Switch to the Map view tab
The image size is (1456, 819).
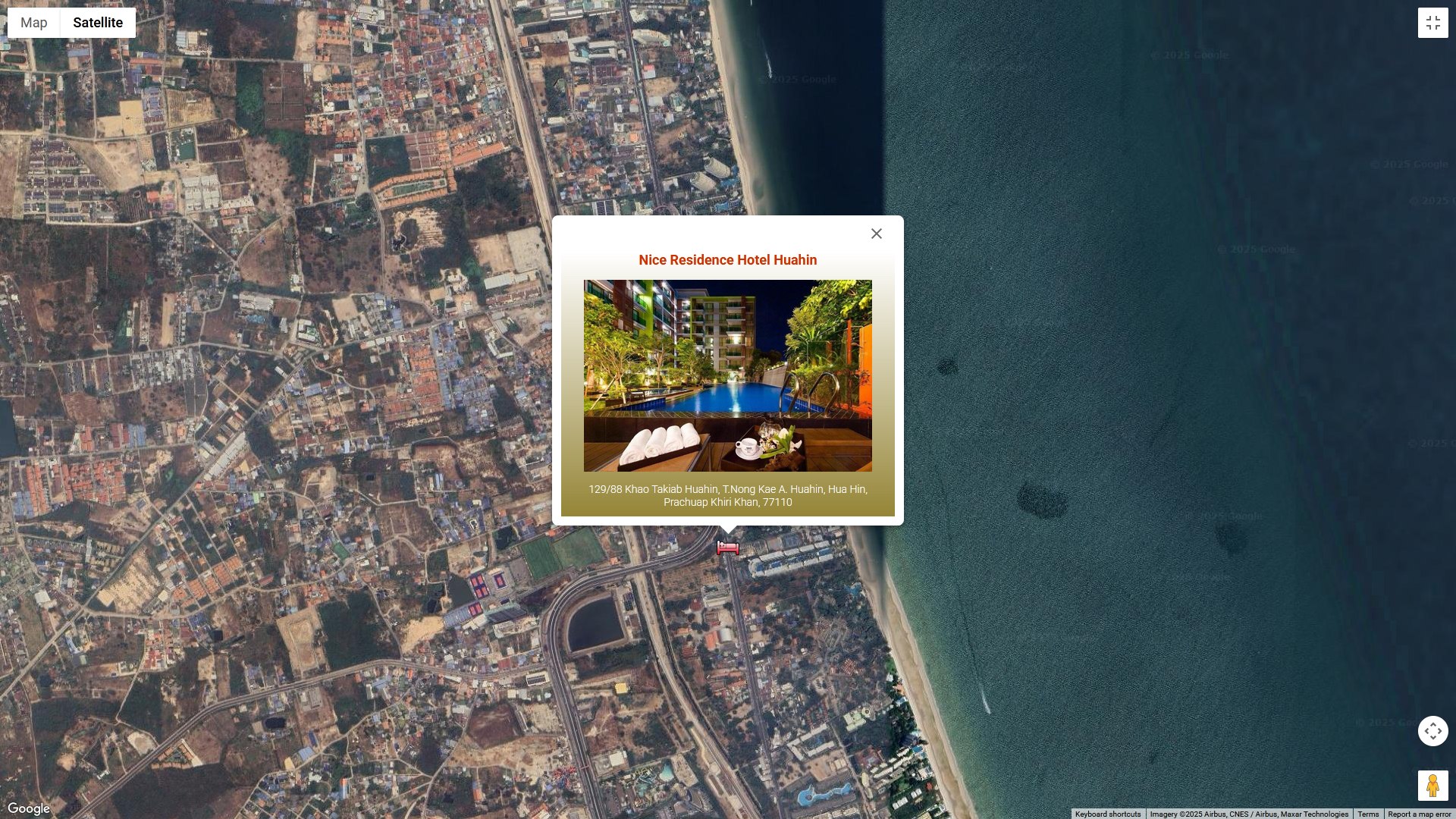(x=33, y=23)
